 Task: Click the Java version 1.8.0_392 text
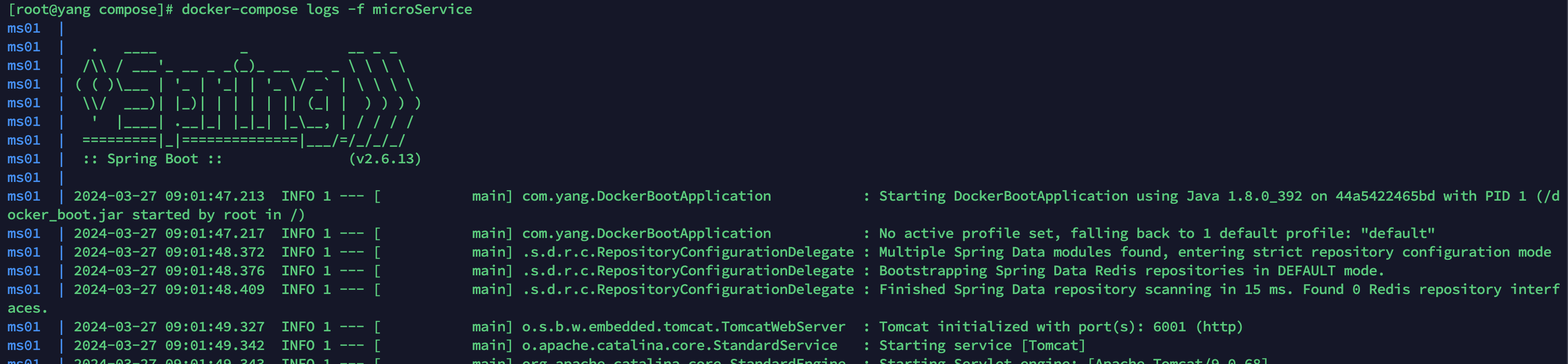coord(1264,196)
